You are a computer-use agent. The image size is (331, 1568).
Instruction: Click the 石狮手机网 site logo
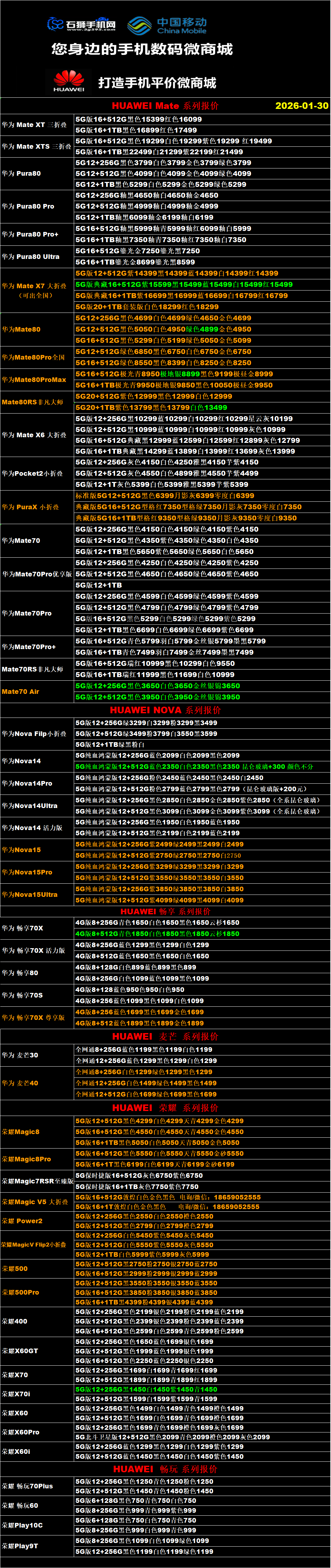(x=82, y=24)
